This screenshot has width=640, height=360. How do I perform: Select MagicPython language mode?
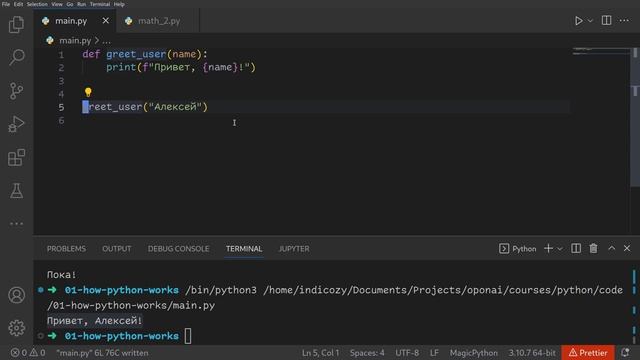(473, 353)
